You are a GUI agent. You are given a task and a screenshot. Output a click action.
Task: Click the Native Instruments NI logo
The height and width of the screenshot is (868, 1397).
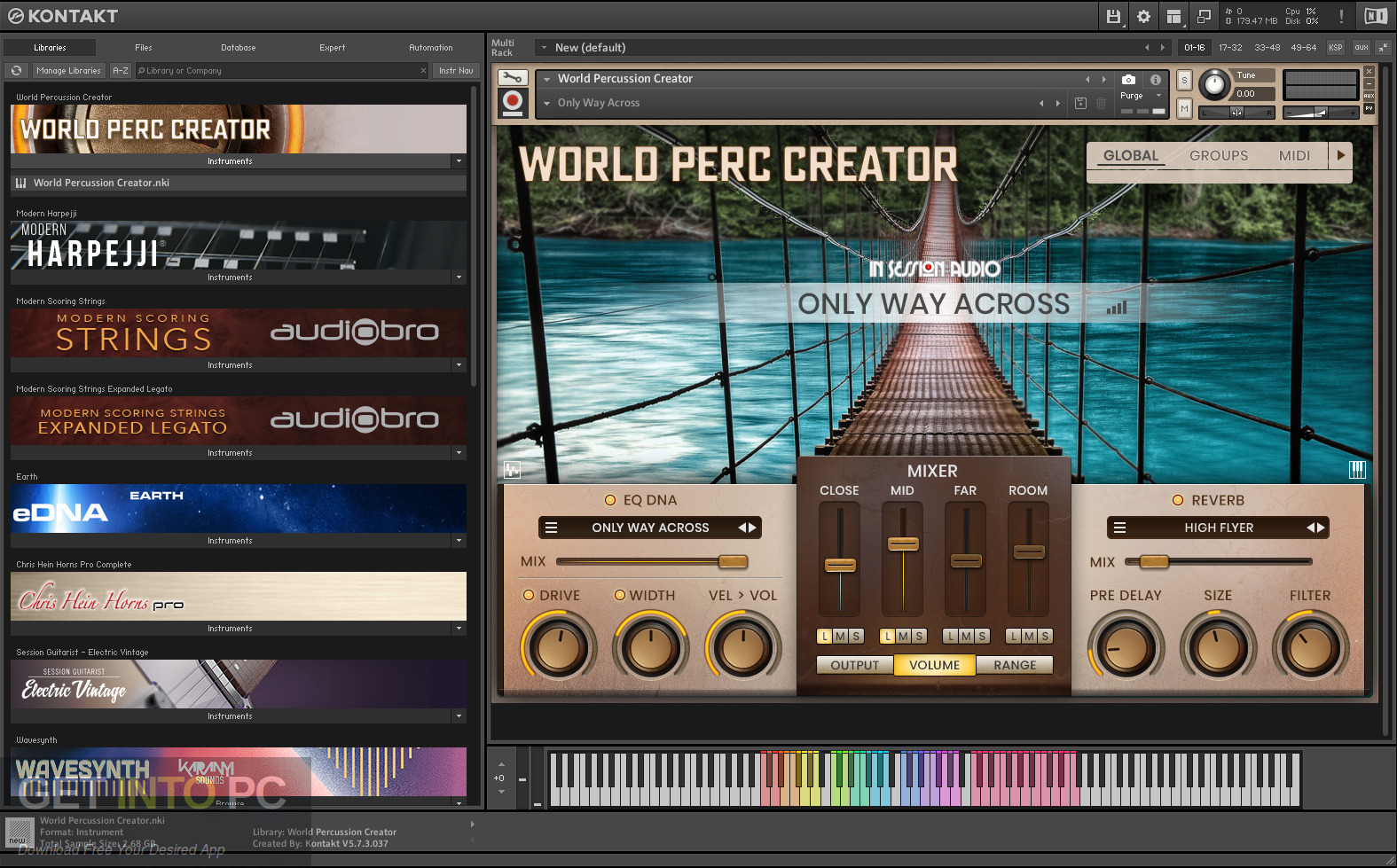[1376, 16]
